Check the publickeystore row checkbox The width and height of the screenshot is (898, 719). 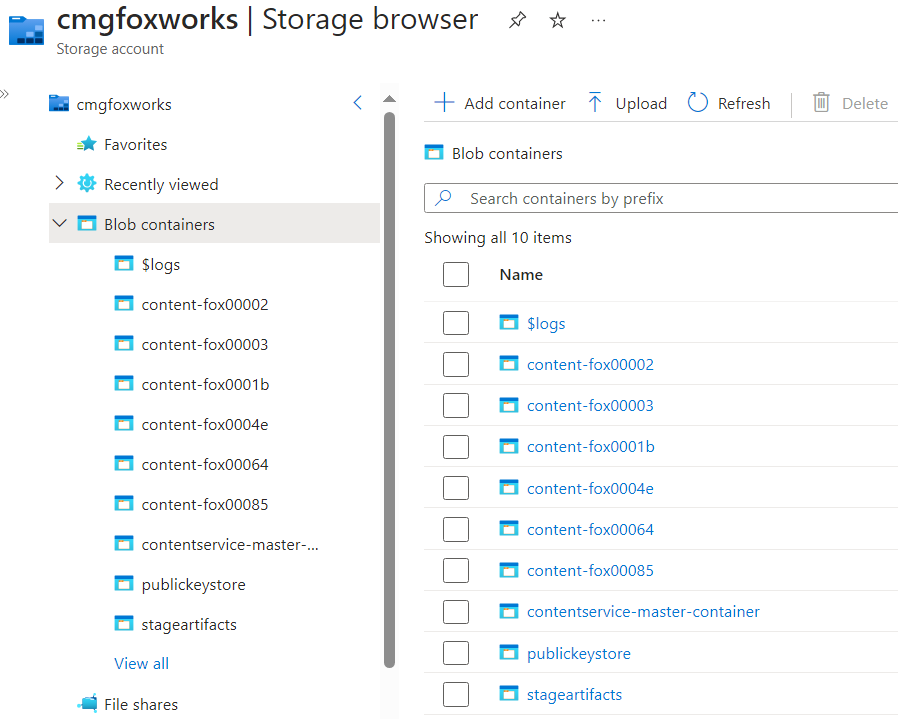pyautogui.click(x=456, y=653)
